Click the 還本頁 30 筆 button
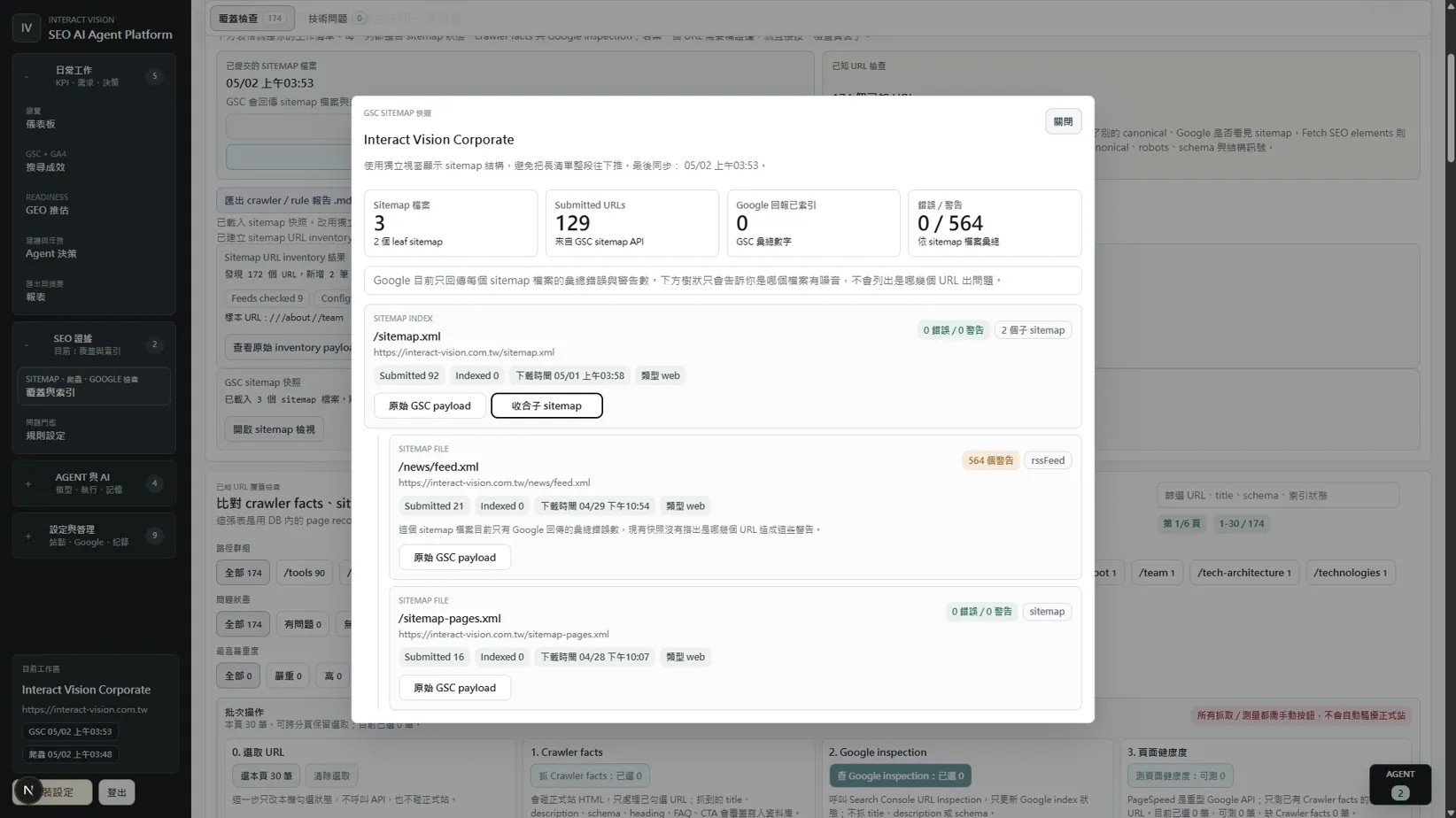Screen dimensions: 1456x818 click(x=266, y=776)
